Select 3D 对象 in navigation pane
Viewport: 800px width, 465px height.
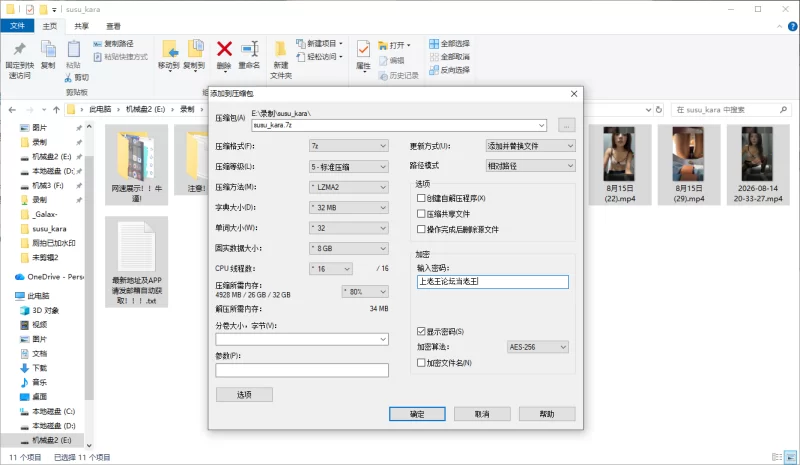39,310
